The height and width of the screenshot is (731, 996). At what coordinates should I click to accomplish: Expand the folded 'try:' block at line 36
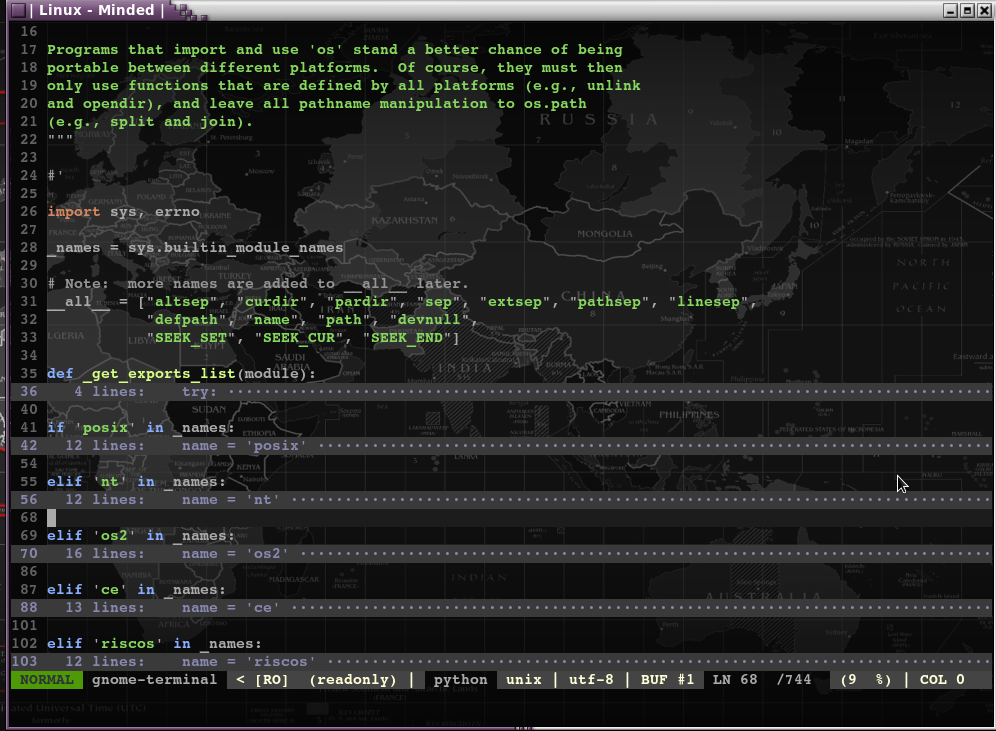502,391
